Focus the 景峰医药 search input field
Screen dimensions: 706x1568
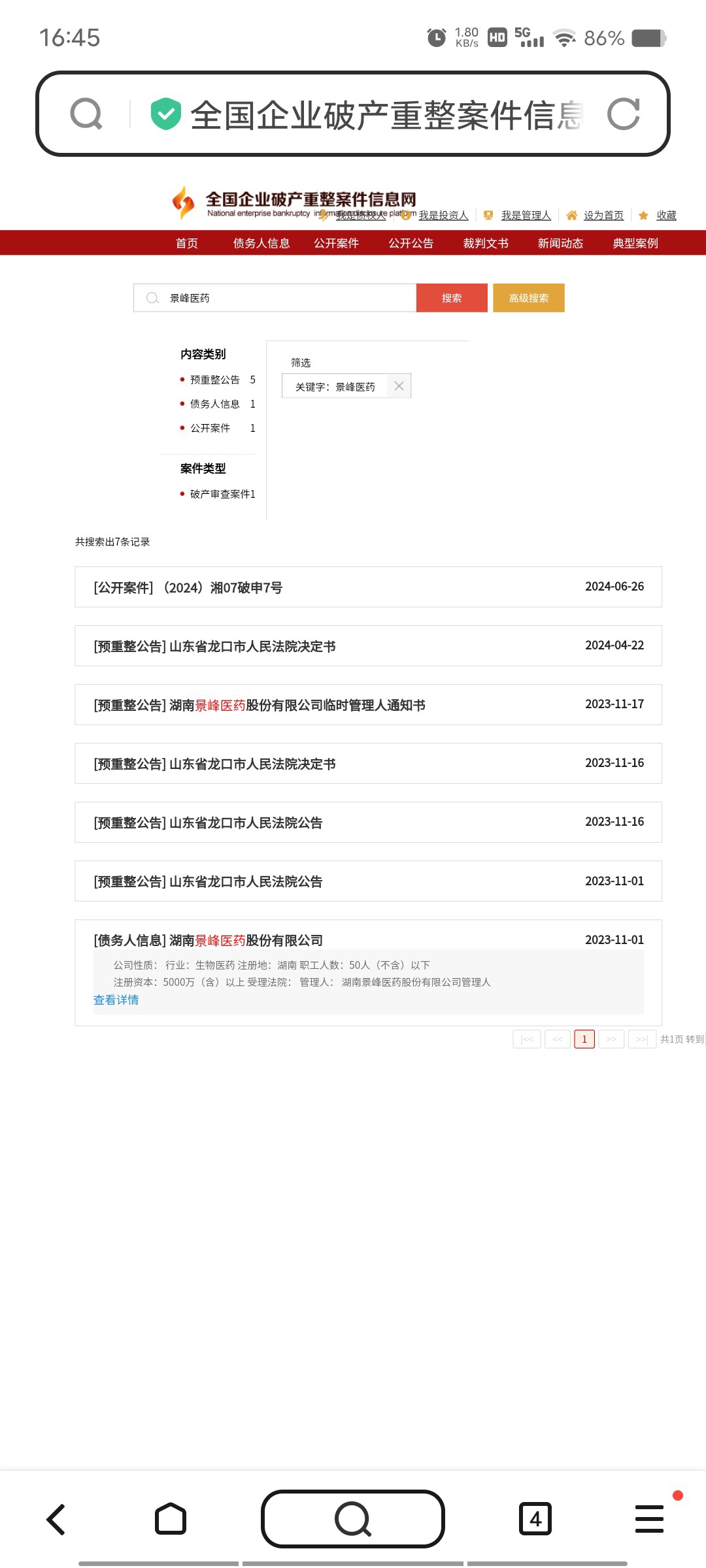[x=275, y=298]
